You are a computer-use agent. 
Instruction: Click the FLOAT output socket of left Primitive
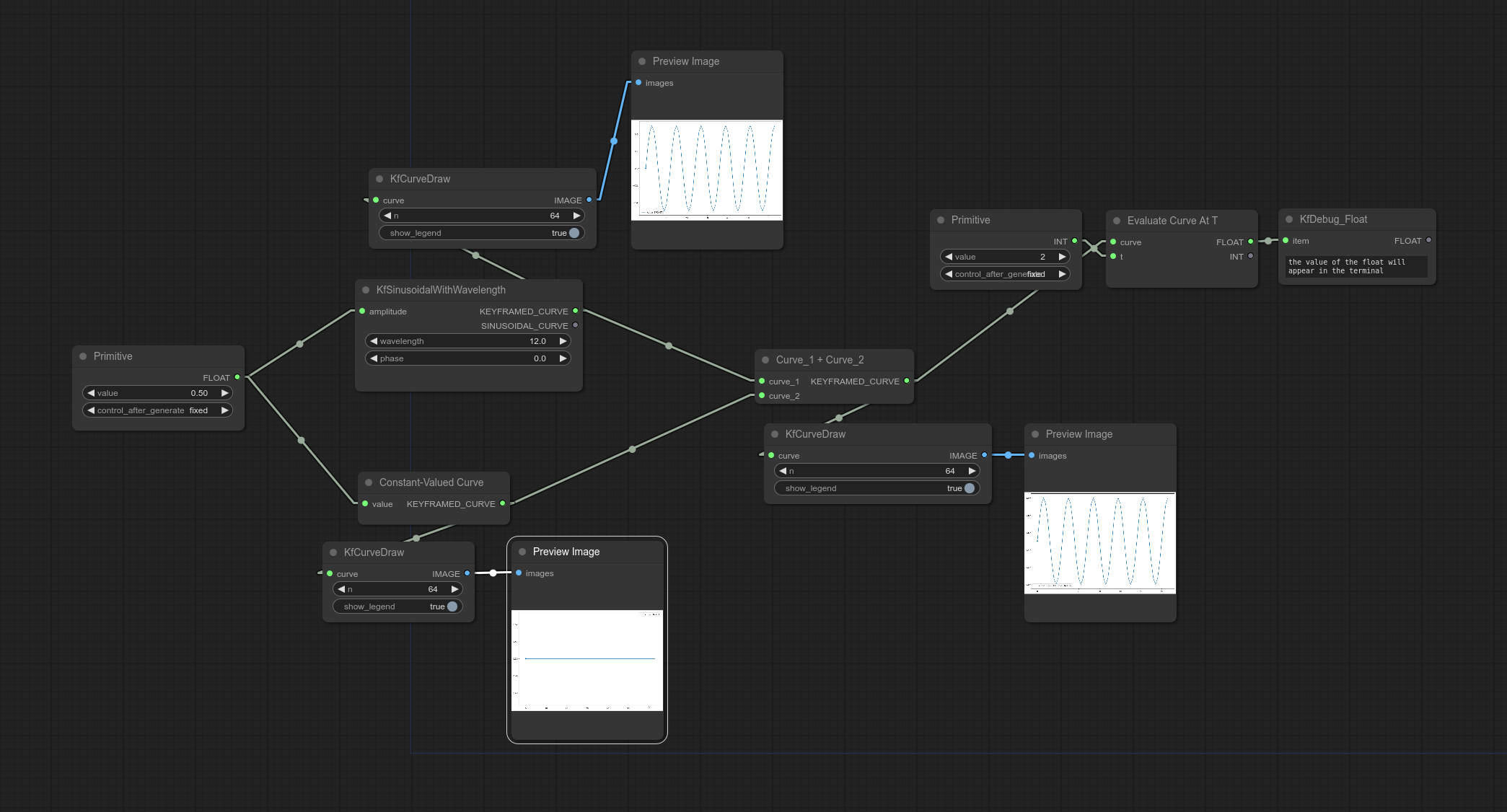click(x=237, y=377)
